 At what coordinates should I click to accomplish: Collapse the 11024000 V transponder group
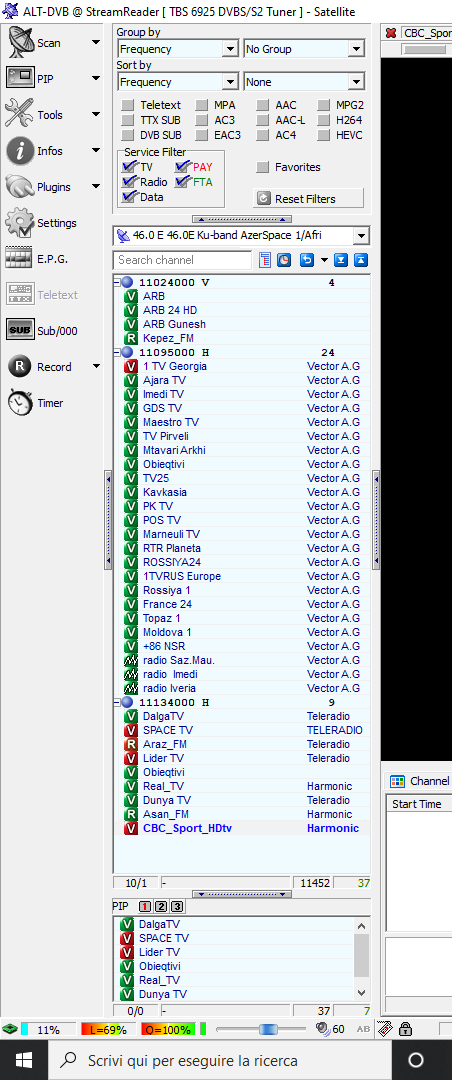coord(116,282)
